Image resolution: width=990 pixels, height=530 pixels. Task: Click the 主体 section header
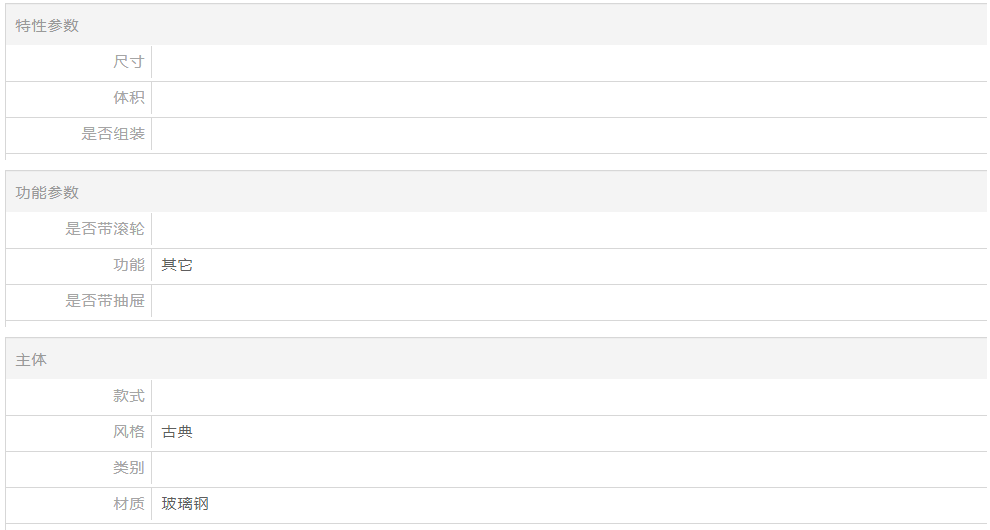pyautogui.click(x=496, y=359)
